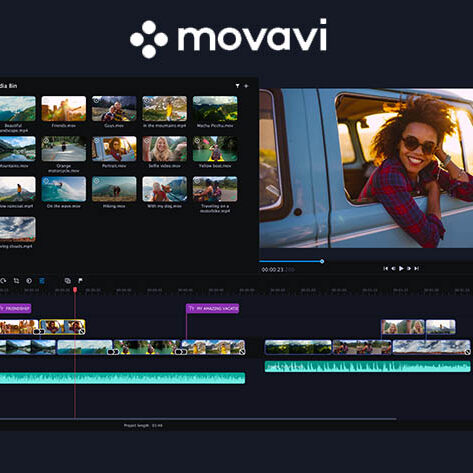Select the Guys.mov thumbnail
473x473 pixels.
pyautogui.click(x=114, y=109)
